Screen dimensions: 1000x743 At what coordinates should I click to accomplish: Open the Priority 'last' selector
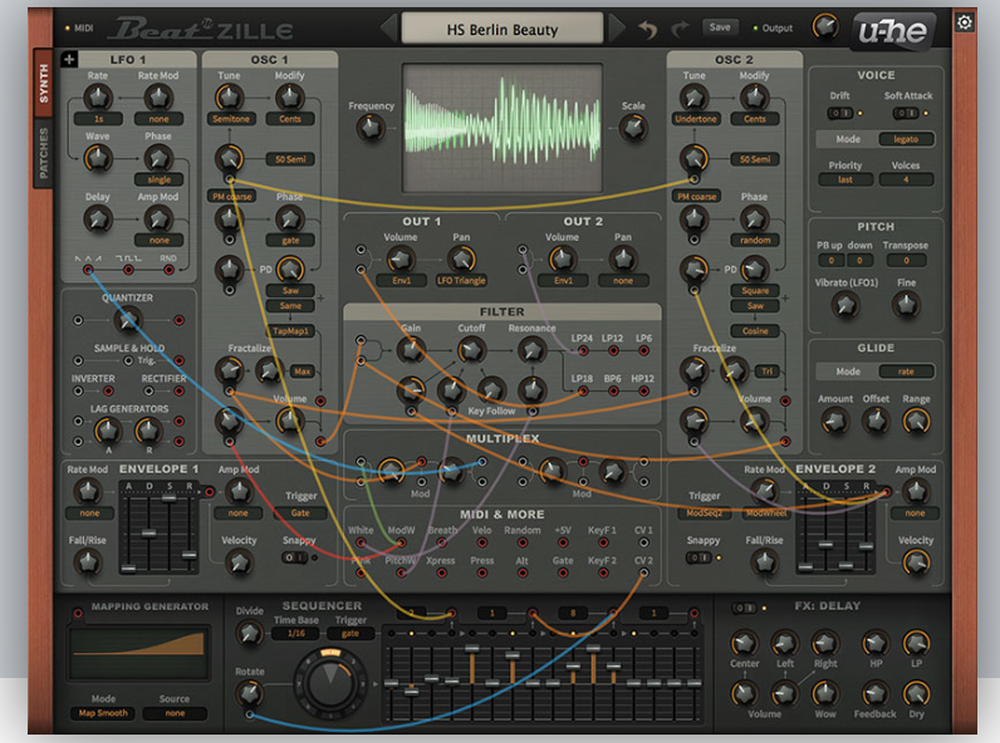click(845, 179)
